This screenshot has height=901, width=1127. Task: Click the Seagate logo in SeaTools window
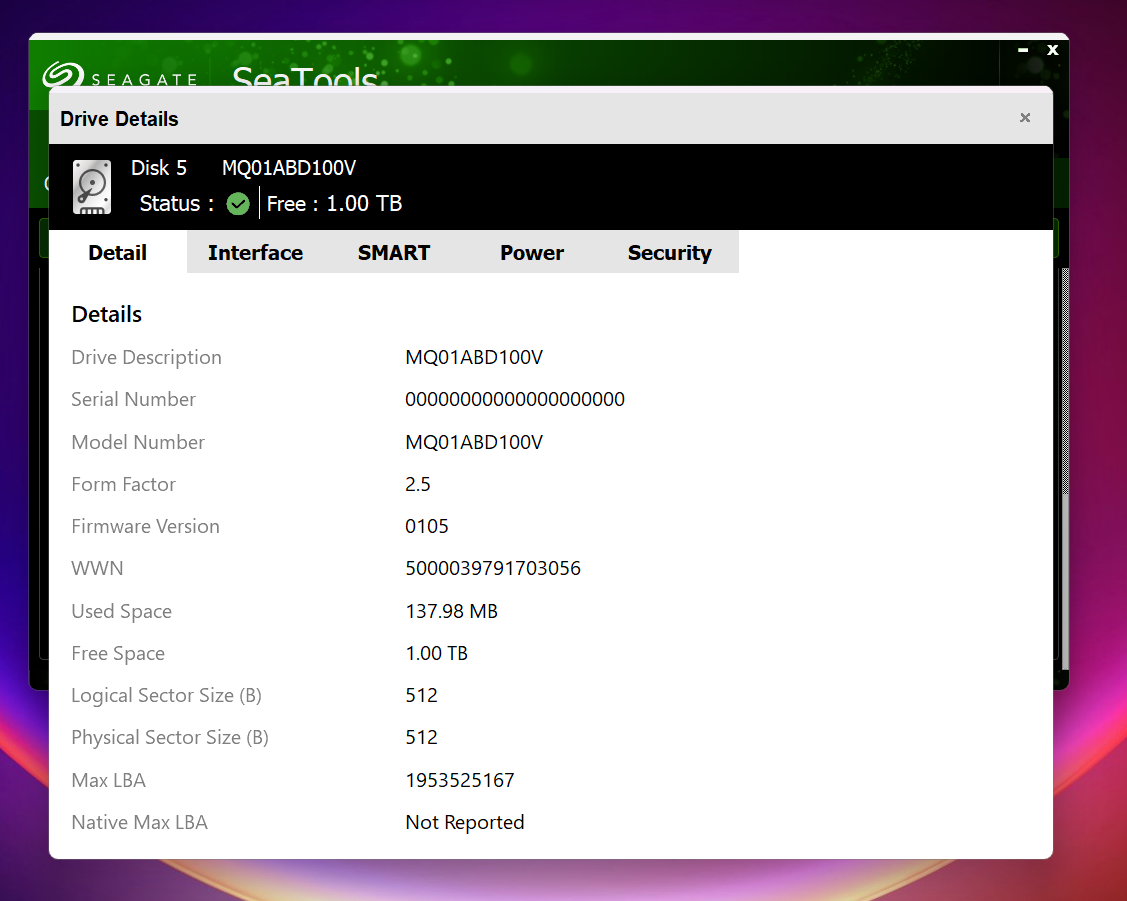point(119,75)
